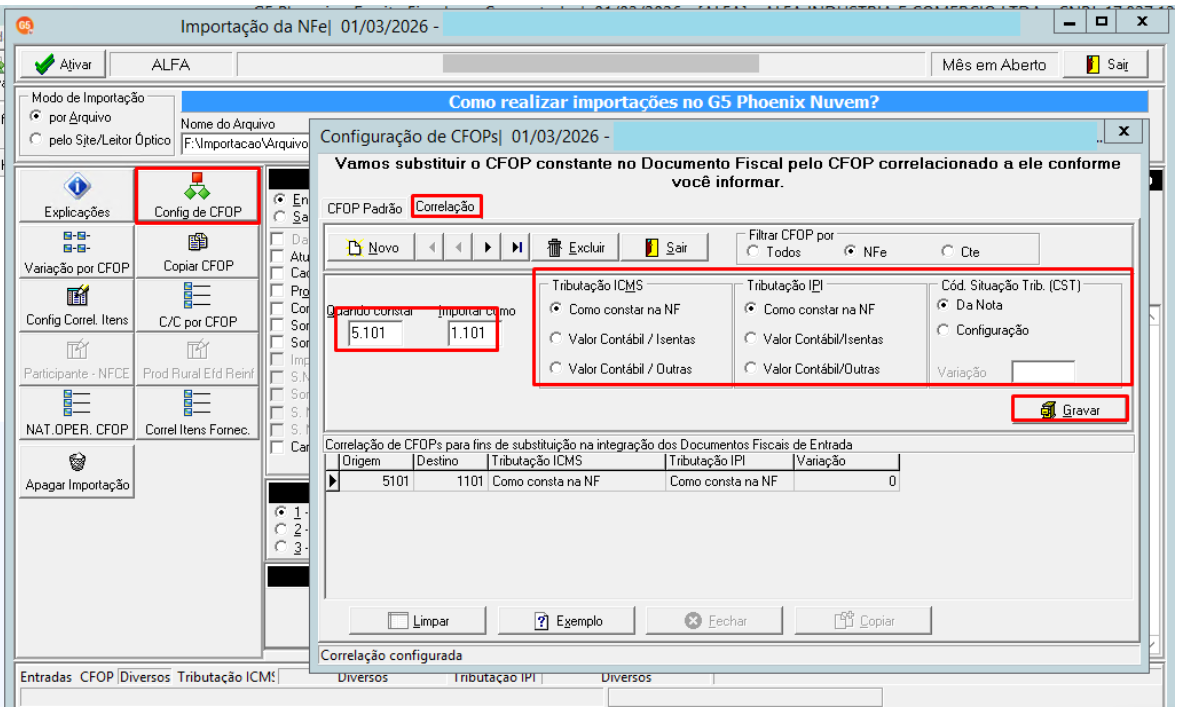Viewport: 1180px width, 711px height.
Task: Open Copiar CFOP icon
Action: point(197,251)
